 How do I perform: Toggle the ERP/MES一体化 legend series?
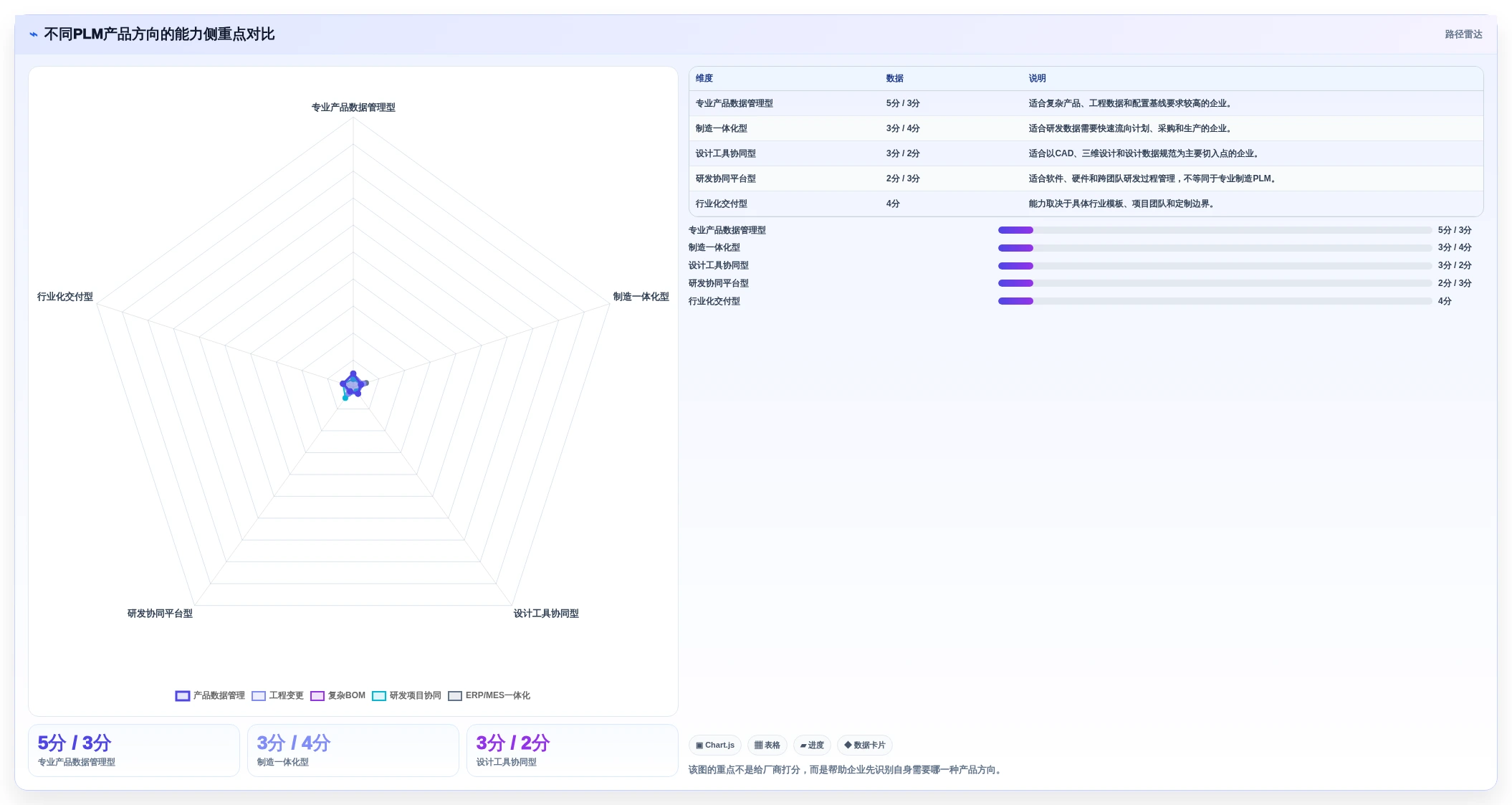(489, 695)
